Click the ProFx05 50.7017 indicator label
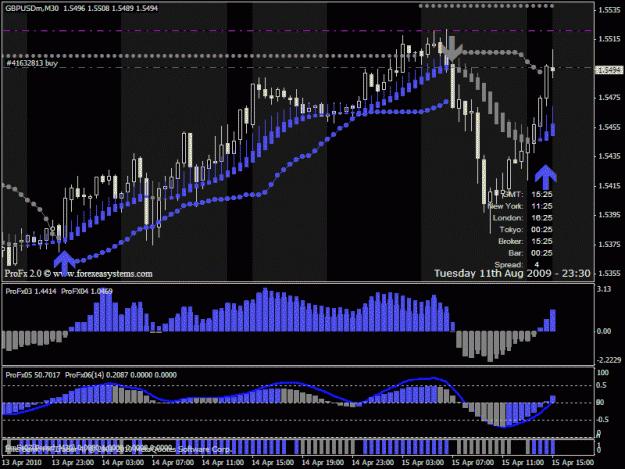 coord(33,375)
